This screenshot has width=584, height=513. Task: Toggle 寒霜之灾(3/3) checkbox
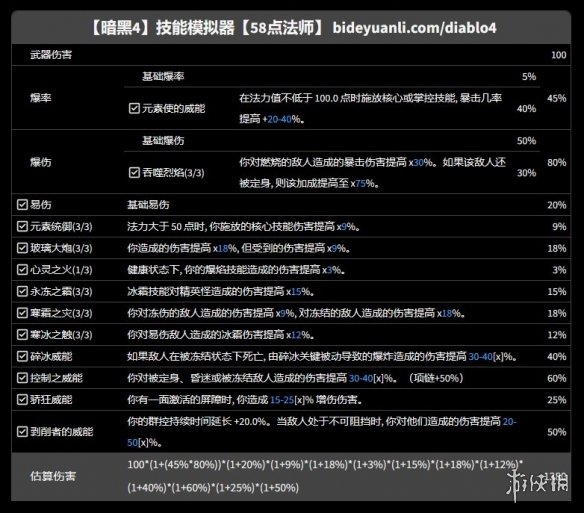[x=22, y=313]
